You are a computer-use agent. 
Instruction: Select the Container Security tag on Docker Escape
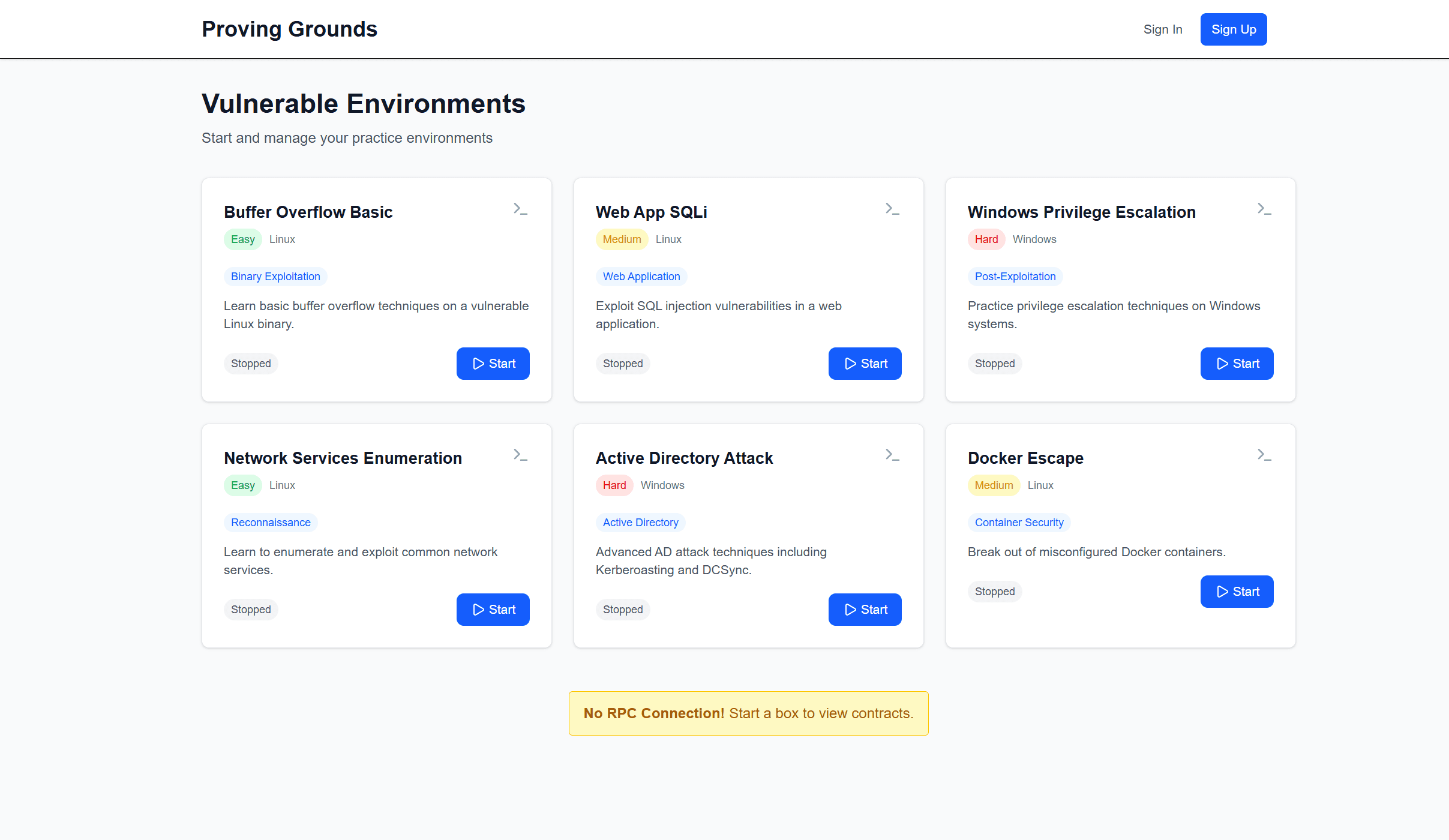point(1019,523)
